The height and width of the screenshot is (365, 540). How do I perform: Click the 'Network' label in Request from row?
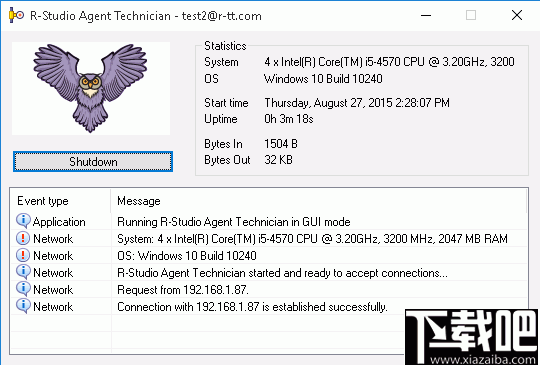[53, 290]
